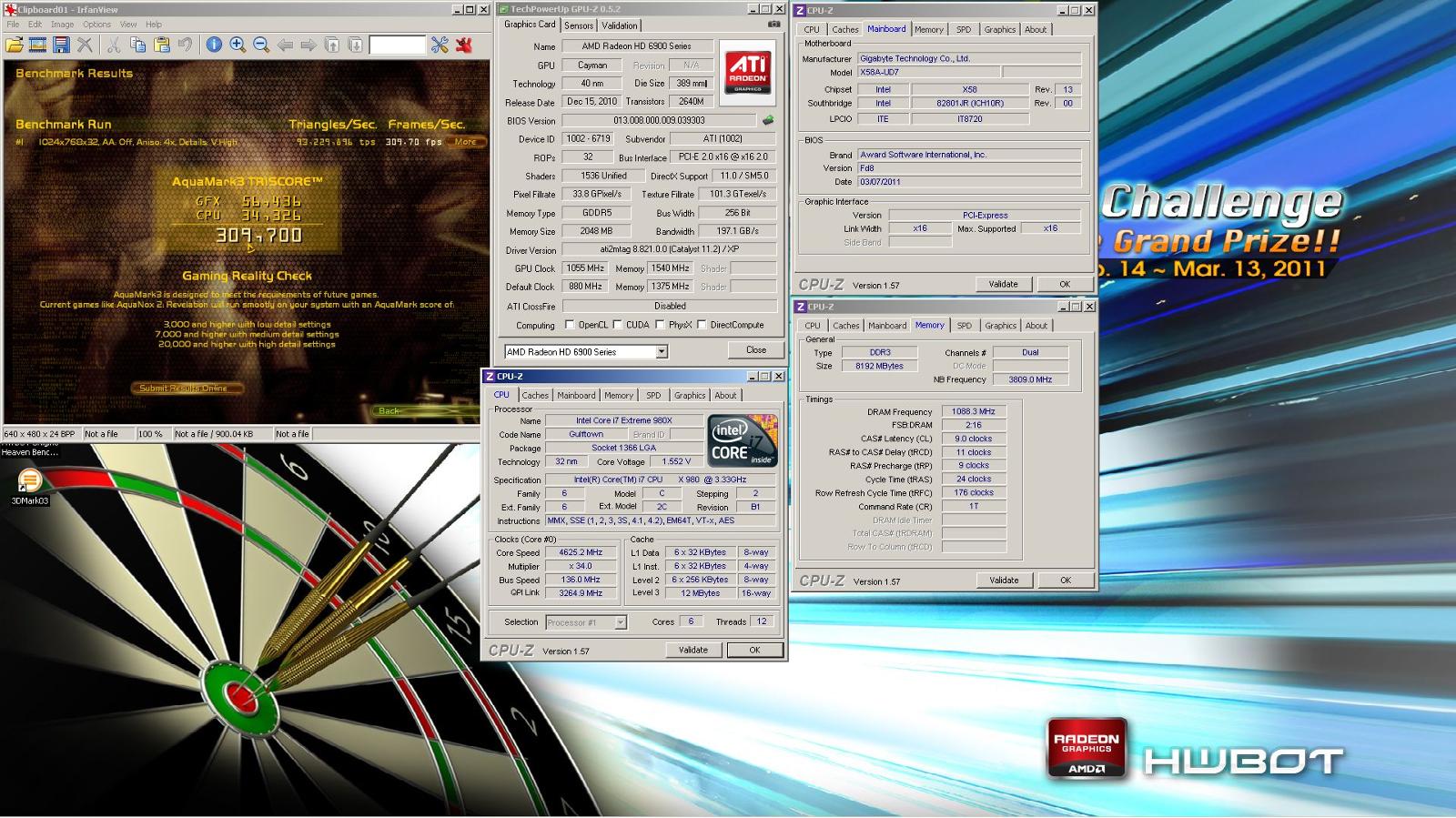Click IrfanView title bar app icon
1456x818 pixels.
(x=10, y=10)
